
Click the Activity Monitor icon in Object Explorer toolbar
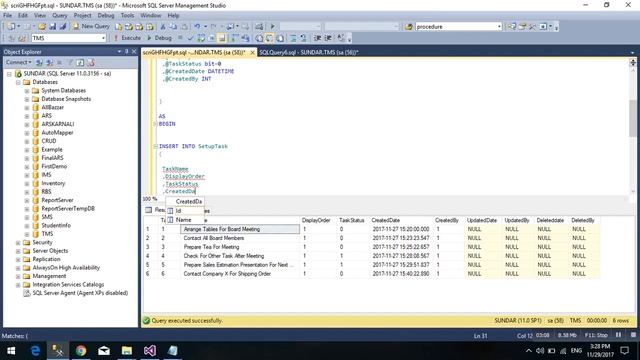(91, 62)
